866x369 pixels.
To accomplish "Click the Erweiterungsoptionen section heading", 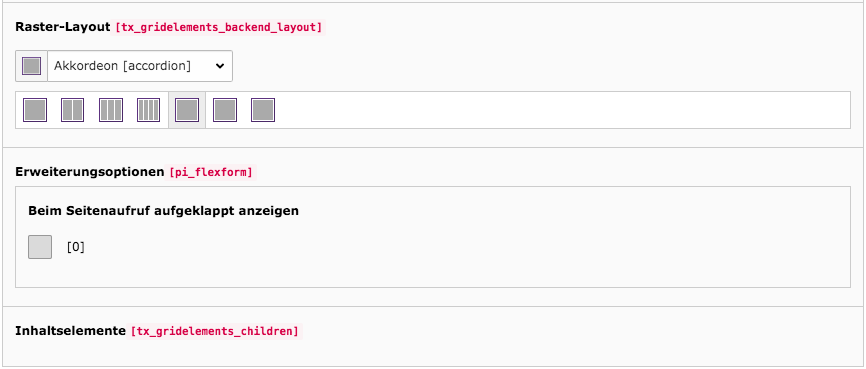I will (89, 172).
